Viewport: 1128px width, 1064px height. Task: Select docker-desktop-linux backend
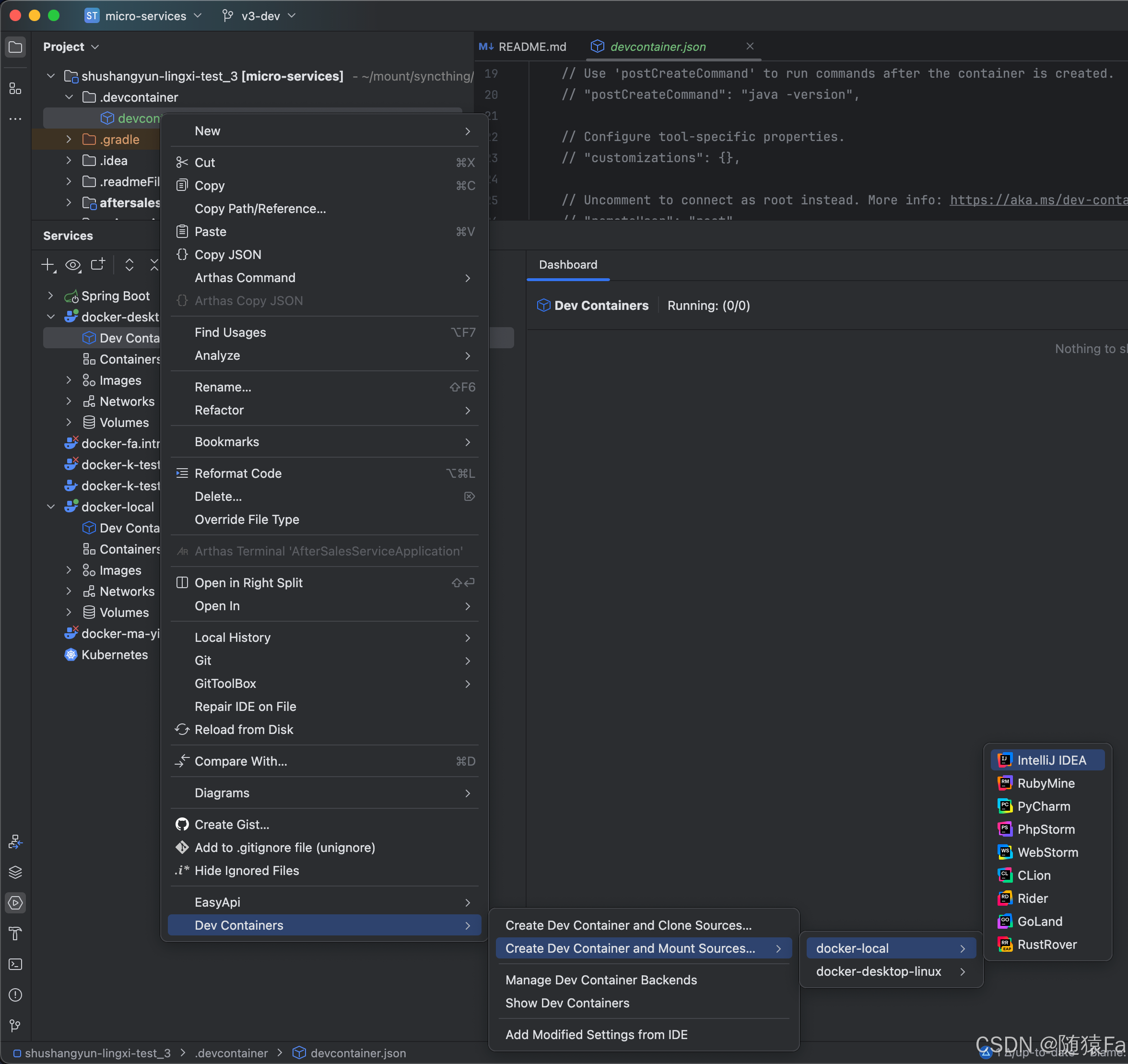click(x=878, y=971)
